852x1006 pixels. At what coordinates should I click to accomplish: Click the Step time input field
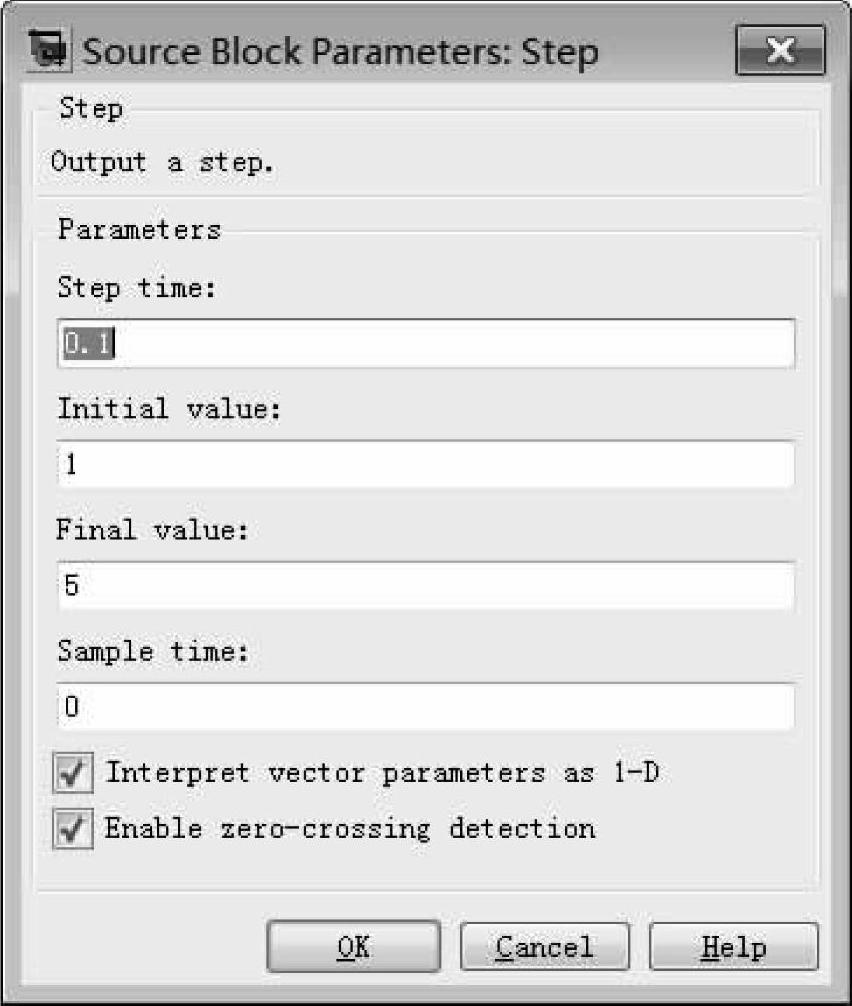coord(425,344)
